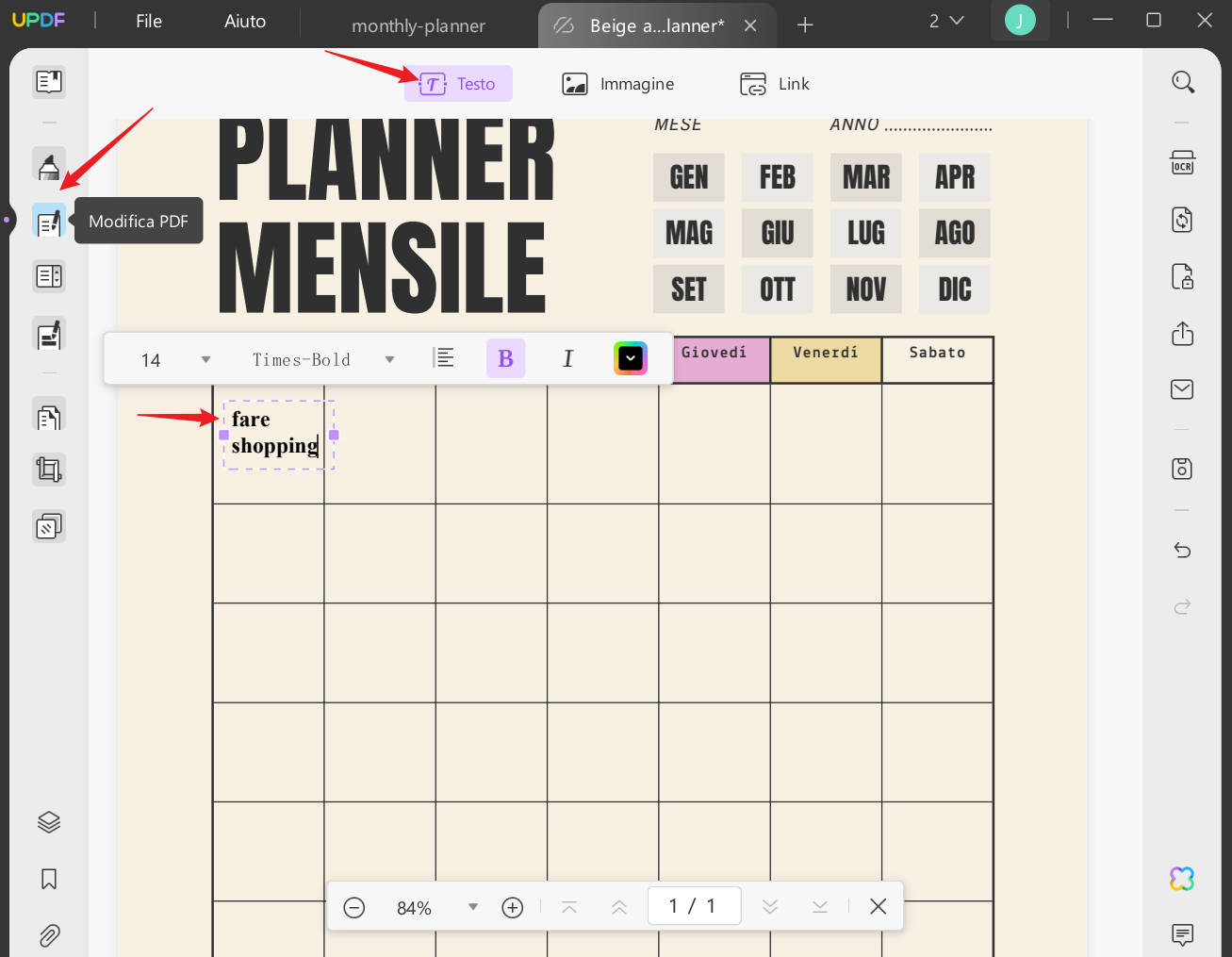Click the Venerdì column header
Image resolution: width=1232 pixels, height=957 pixels.
click(x=826, y=359)
